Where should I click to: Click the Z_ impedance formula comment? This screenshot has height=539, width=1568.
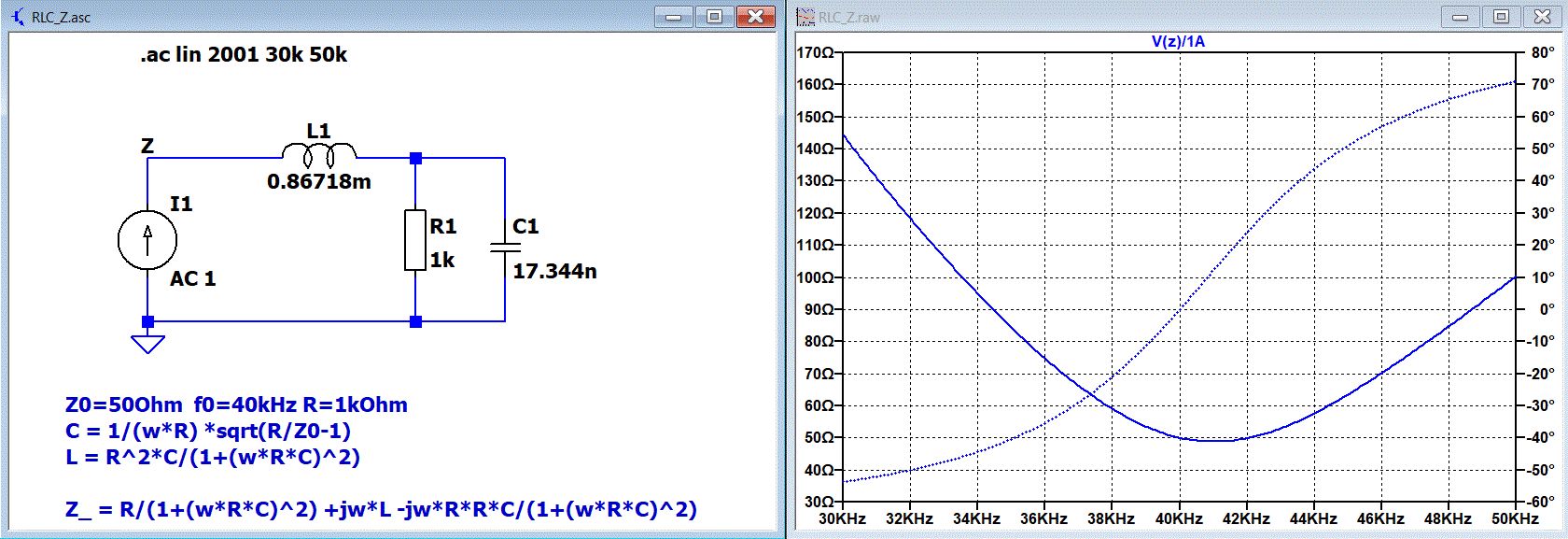(381, 509)
